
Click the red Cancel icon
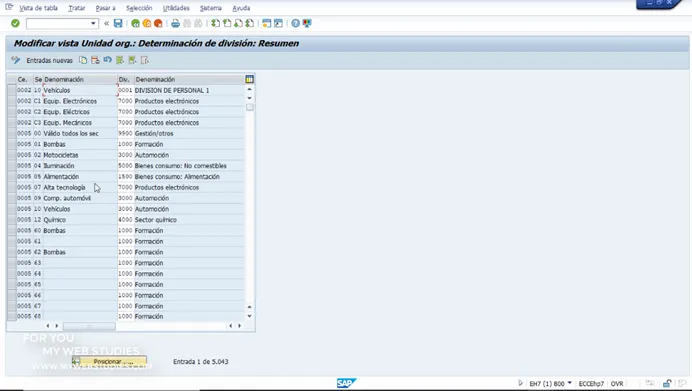(158, 23)
